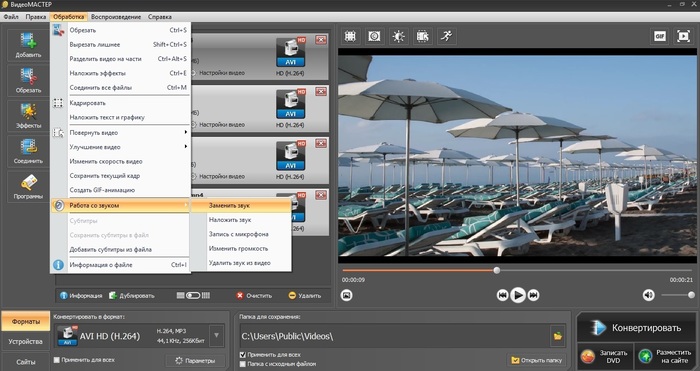
Task: Open the Правка menu
Action: (x=36, y=17)
